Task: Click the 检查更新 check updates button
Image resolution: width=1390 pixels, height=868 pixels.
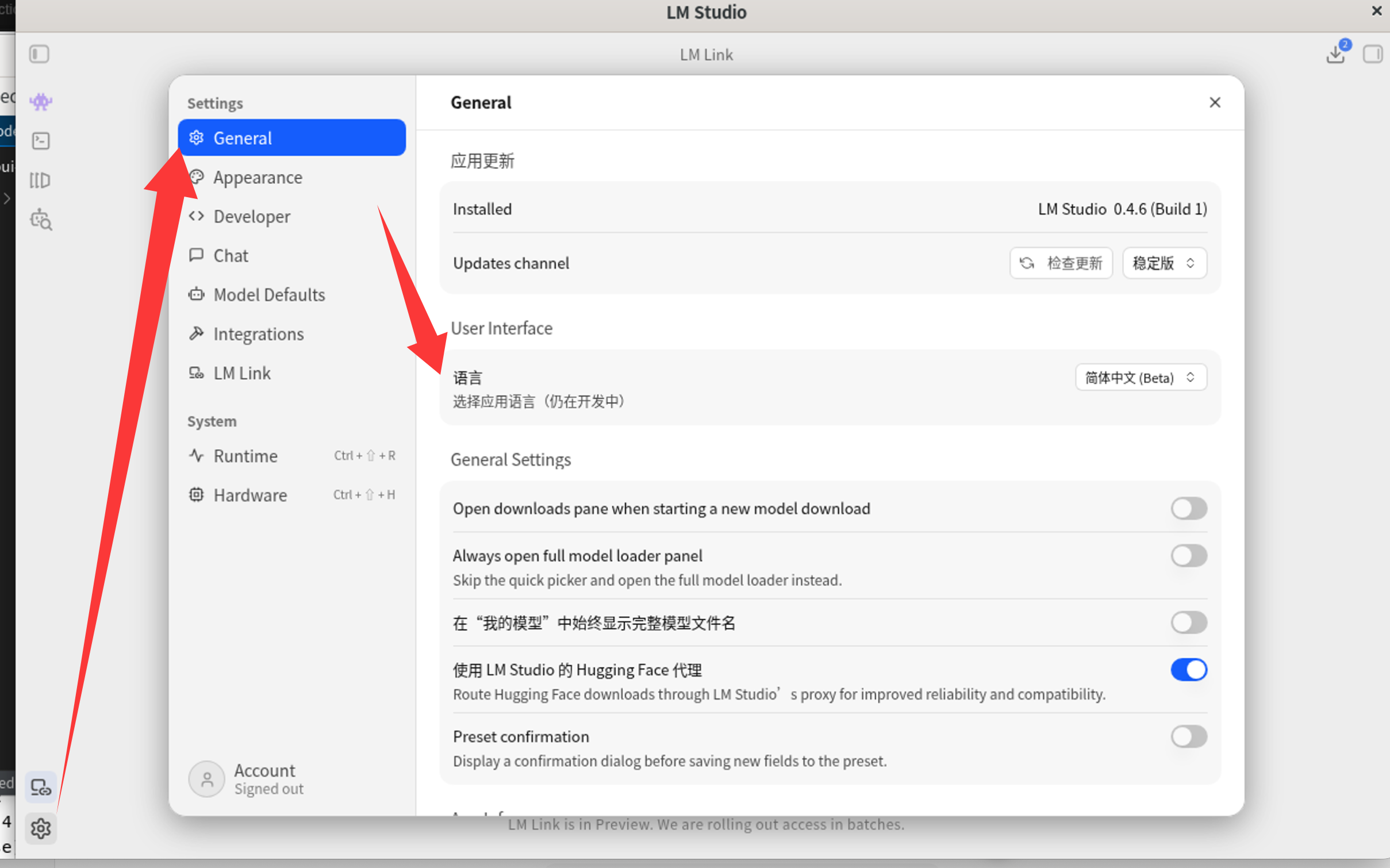Action: 1061,263
